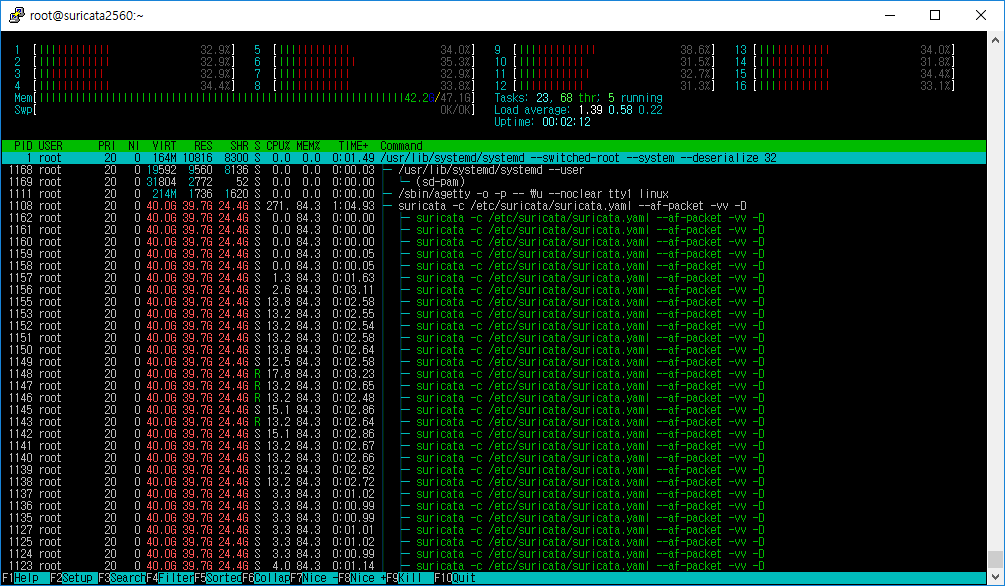Screen dimensions: 1005x586
Task: Select the (sd-pam) process row
Action: [494, 182]
